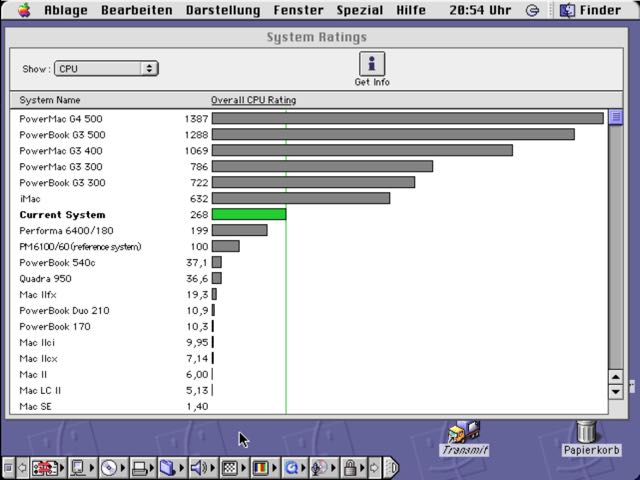Select the Mac IIfx row
Image resolution: width=640 pixels, height=480 pixels.
(x=309, y=294)
